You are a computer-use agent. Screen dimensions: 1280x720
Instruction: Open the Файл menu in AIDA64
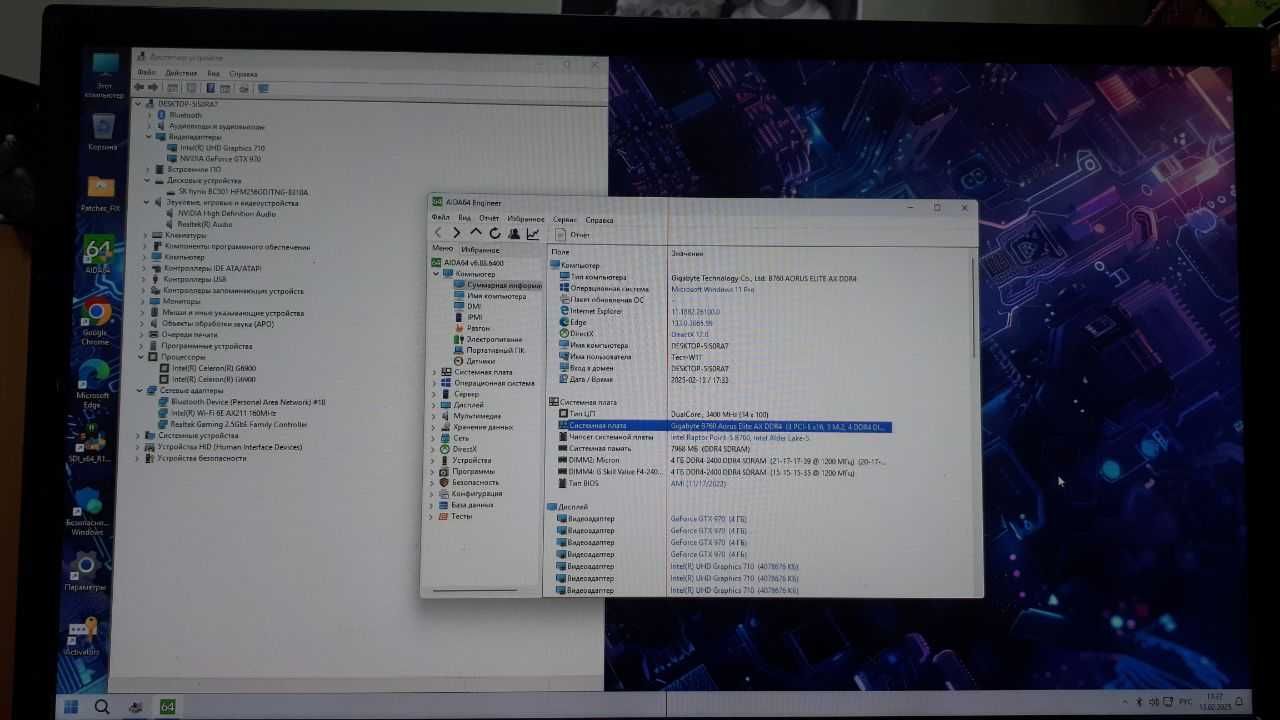coord(440,218)
